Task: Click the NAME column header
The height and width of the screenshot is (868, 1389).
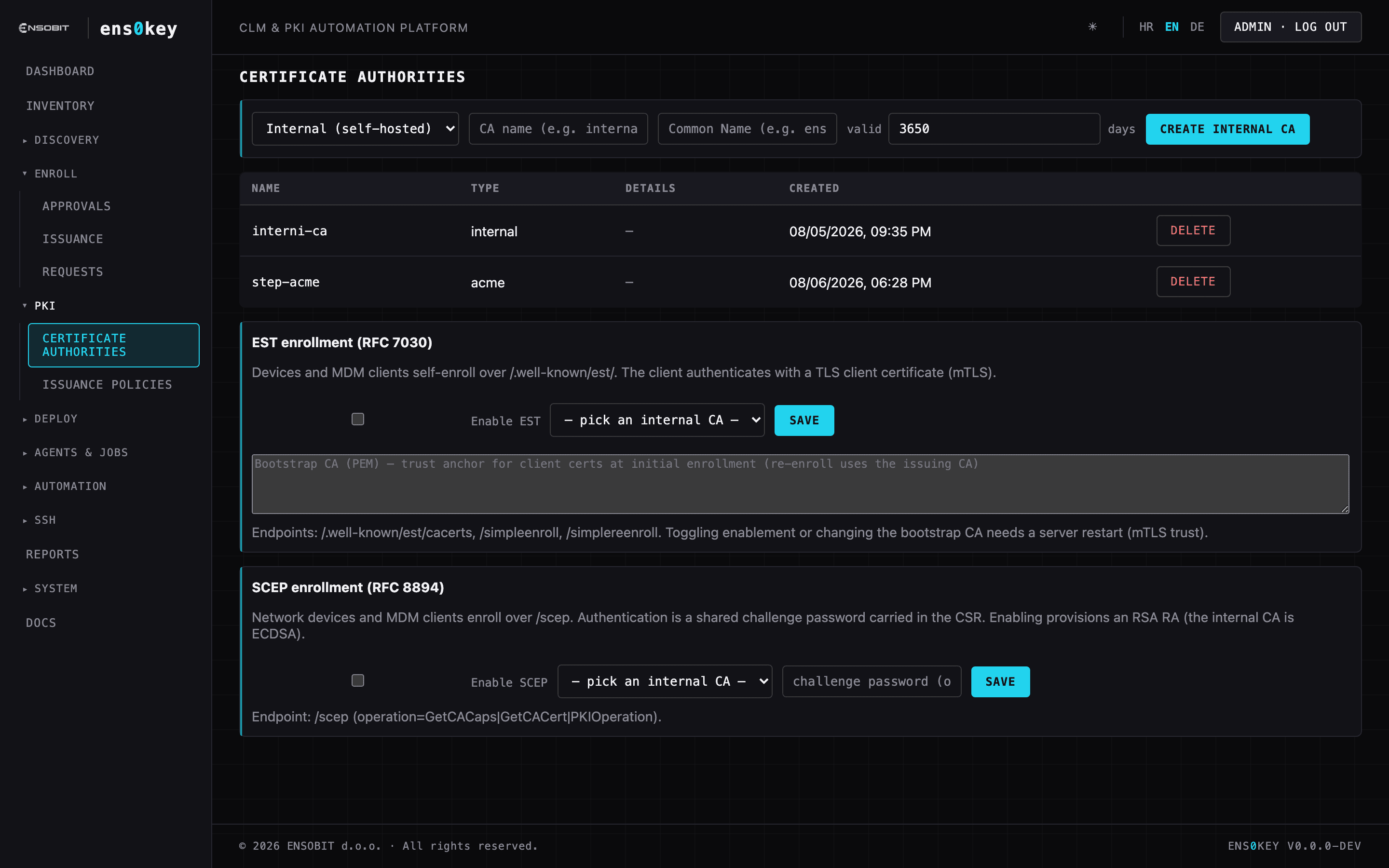Action: point(266,188)
